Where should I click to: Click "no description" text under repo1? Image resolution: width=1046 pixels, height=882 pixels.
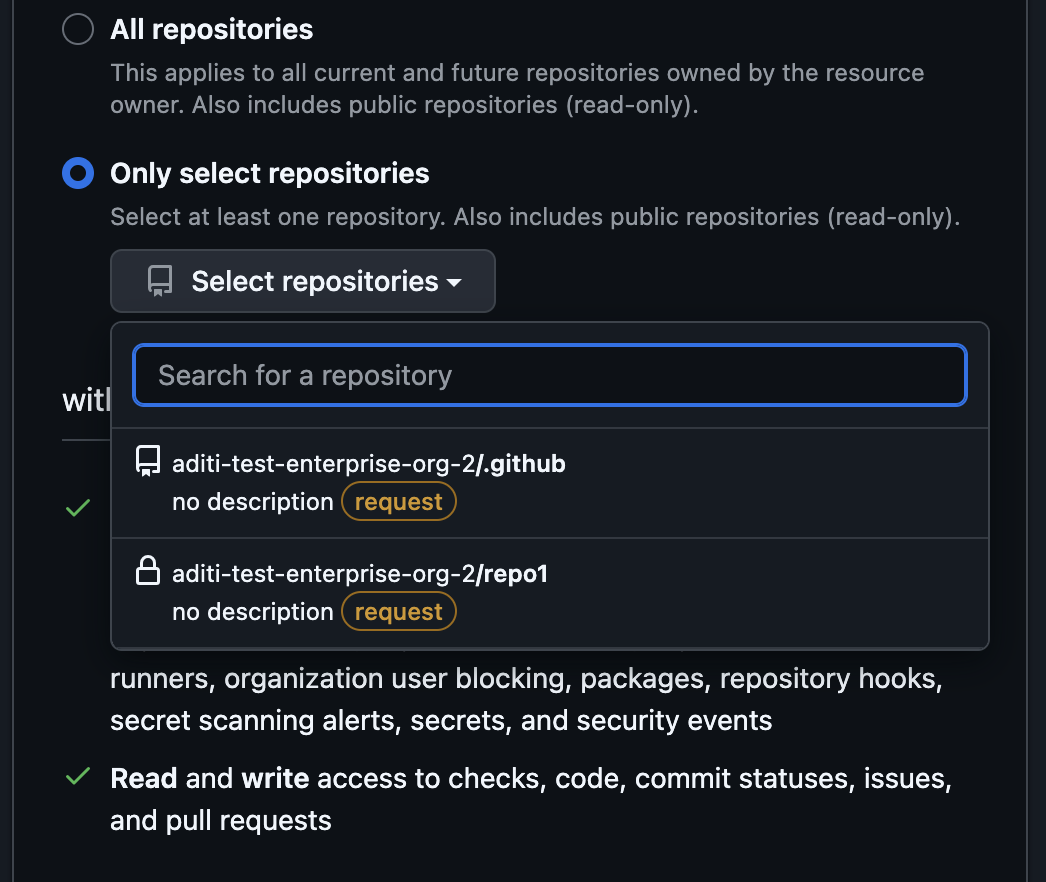pyautogui.click(x=252, y=612)
